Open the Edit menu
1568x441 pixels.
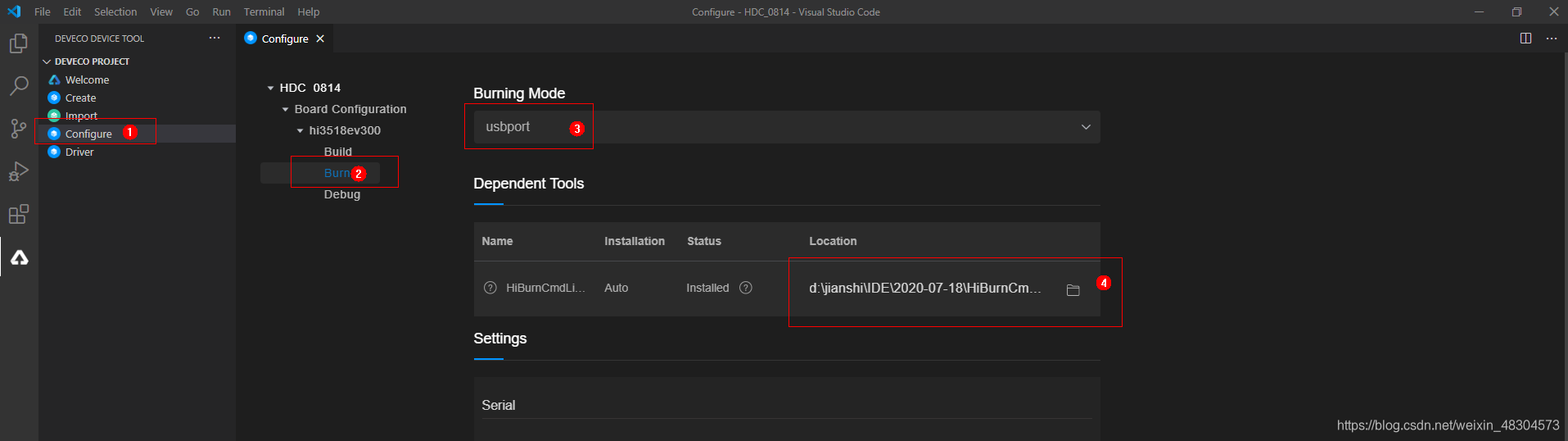[x=72, y=11]
